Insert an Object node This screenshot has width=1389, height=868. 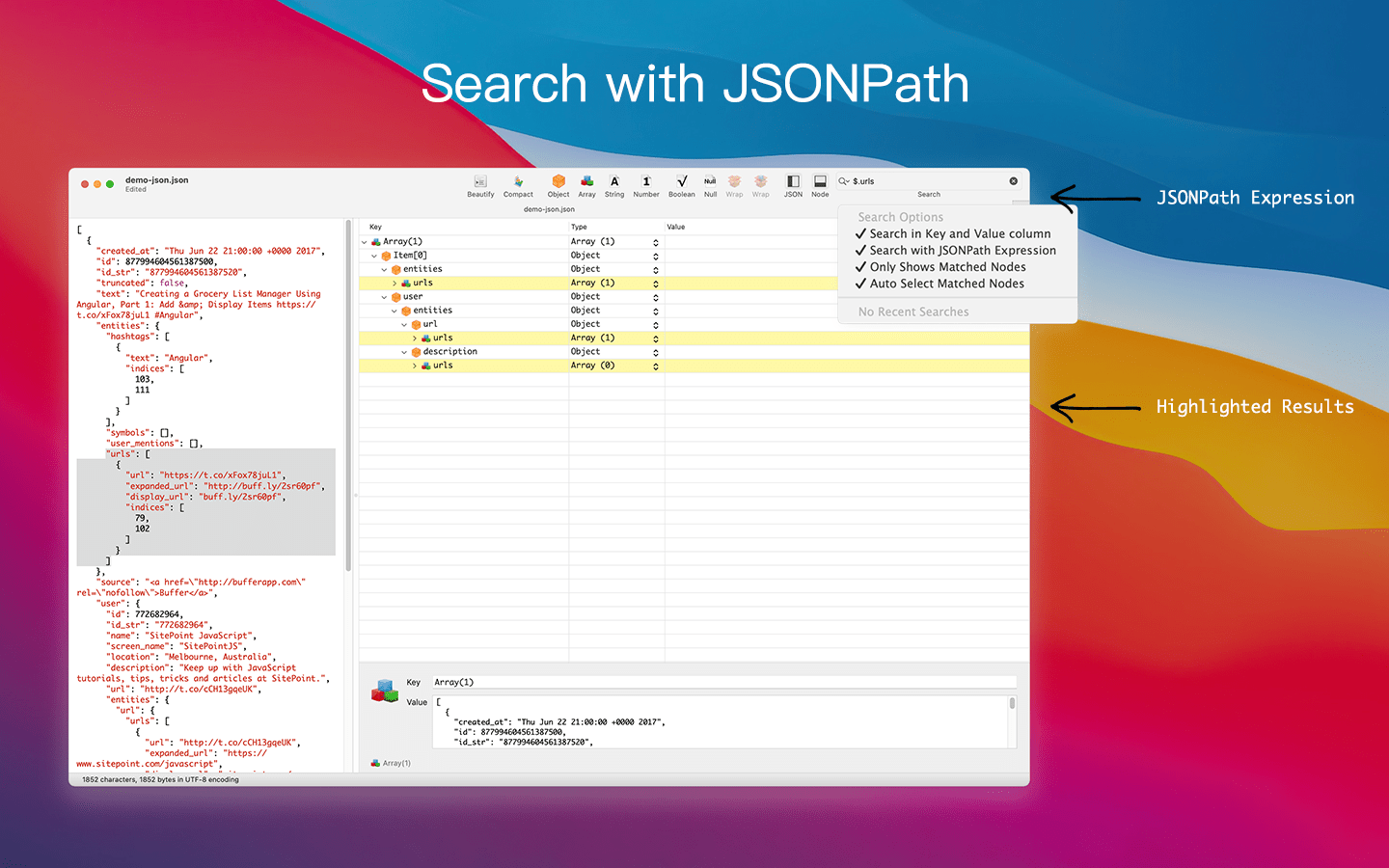[x=558, y=185]
